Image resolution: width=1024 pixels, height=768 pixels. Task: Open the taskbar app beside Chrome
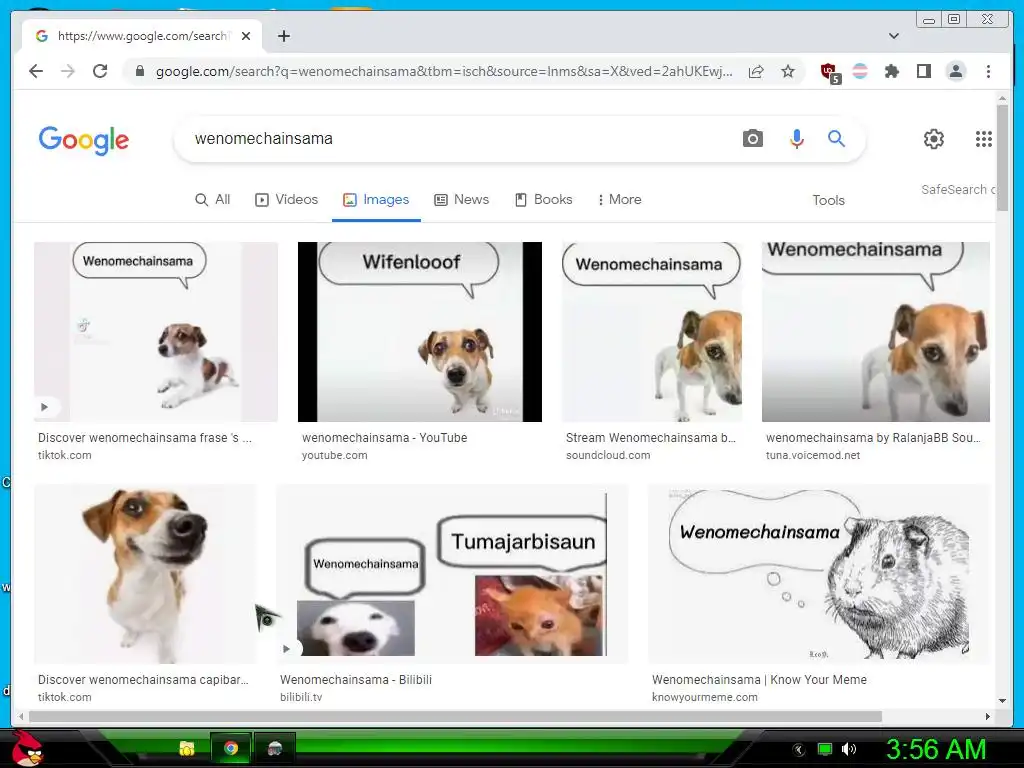[274, 748]
